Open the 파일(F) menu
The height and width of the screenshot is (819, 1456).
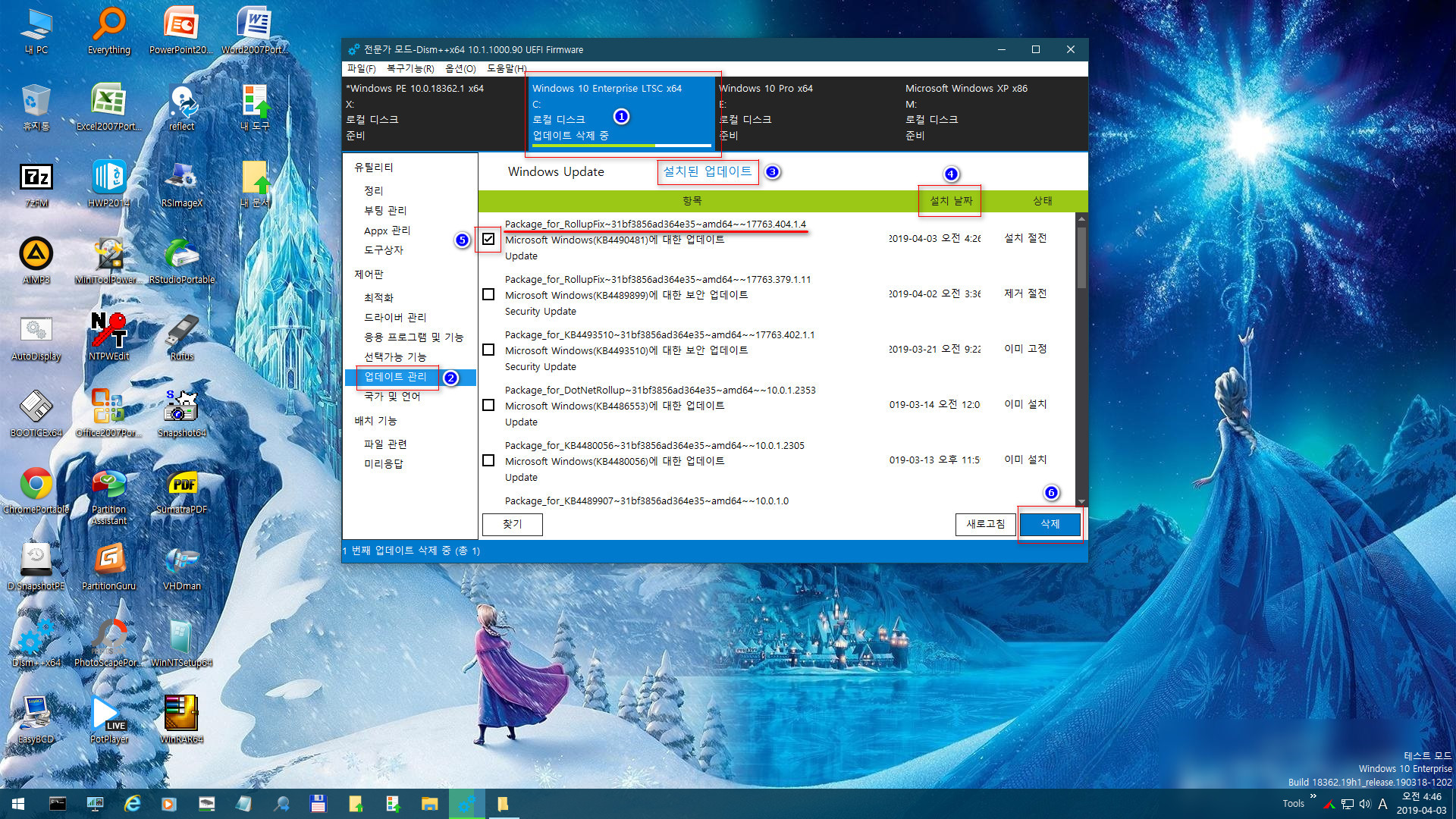click(361, 69)
